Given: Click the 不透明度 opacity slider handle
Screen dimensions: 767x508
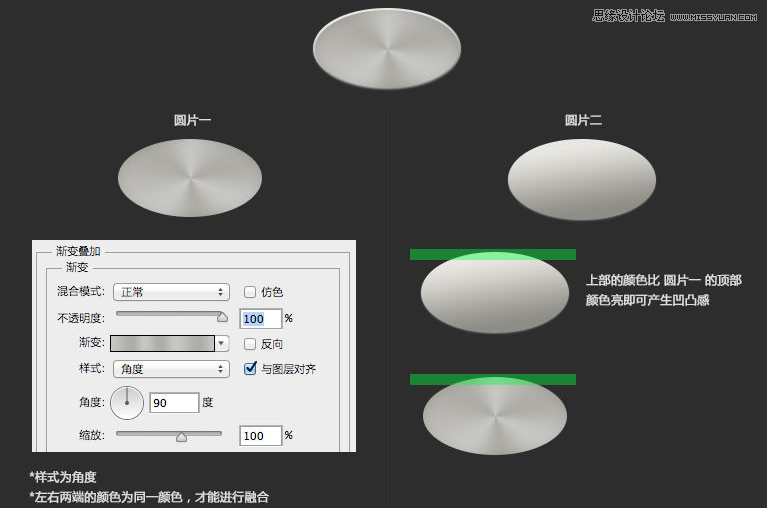Looking at the screenshot, I should point(222,317).
